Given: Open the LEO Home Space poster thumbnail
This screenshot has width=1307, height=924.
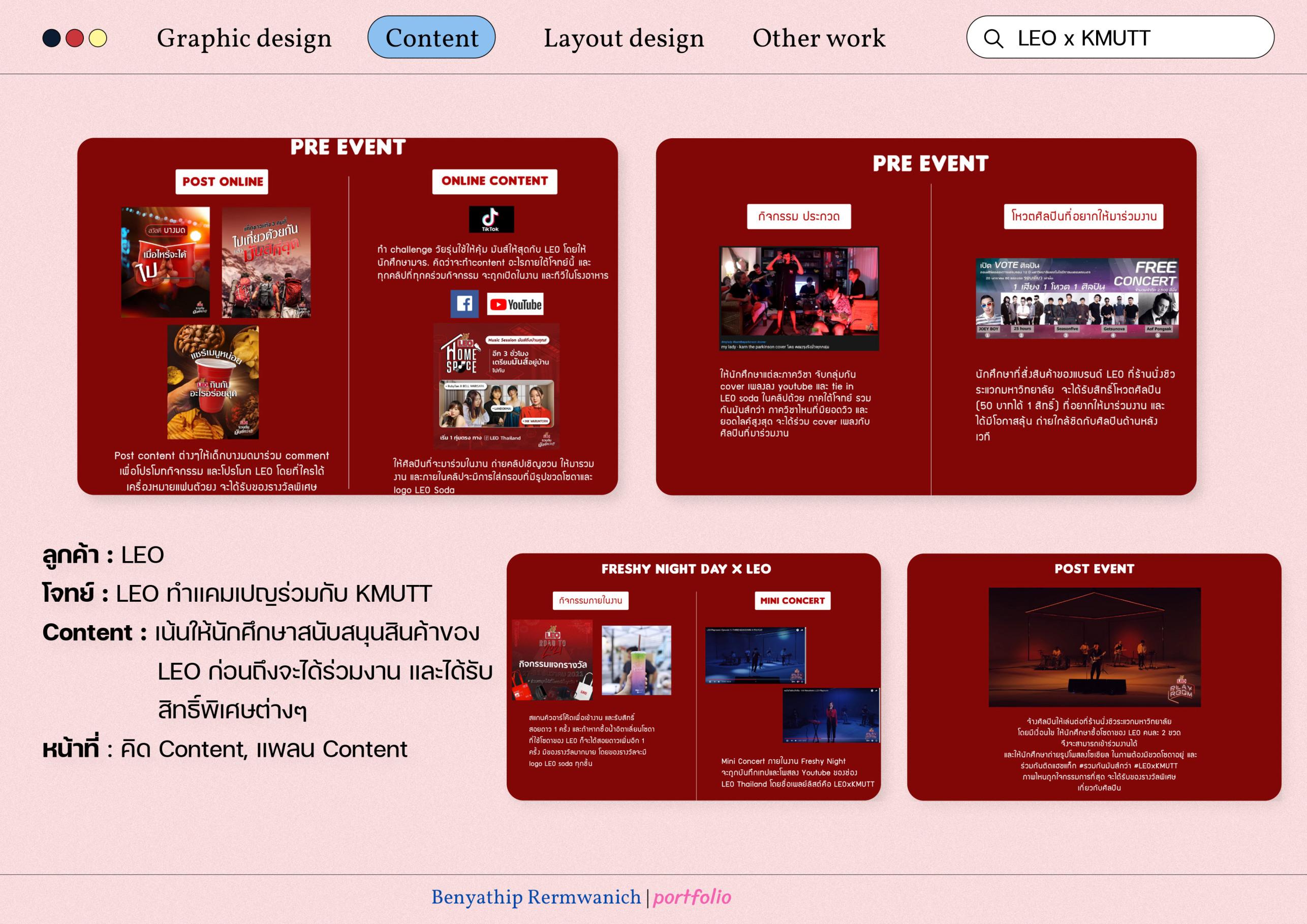Looking at the screenshot, I should point(496,385).
